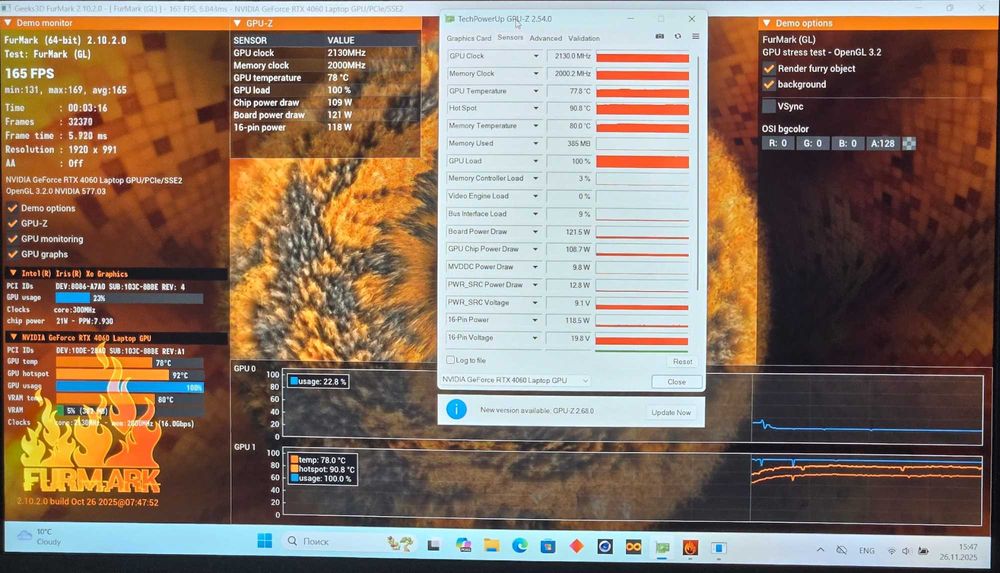This screenshot has height=573, width=1000.
Task: Click the blue circular app on taskbar
Action: coord(605,546)
